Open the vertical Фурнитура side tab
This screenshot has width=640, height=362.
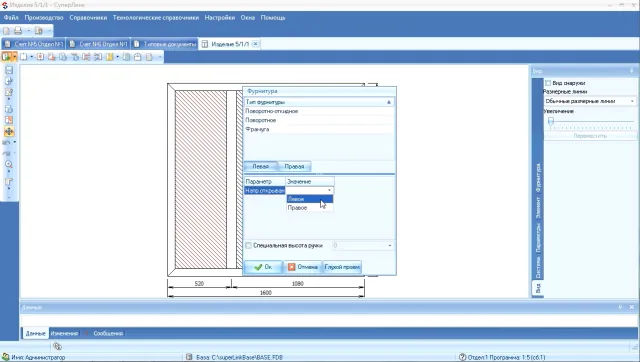point(538,178)
